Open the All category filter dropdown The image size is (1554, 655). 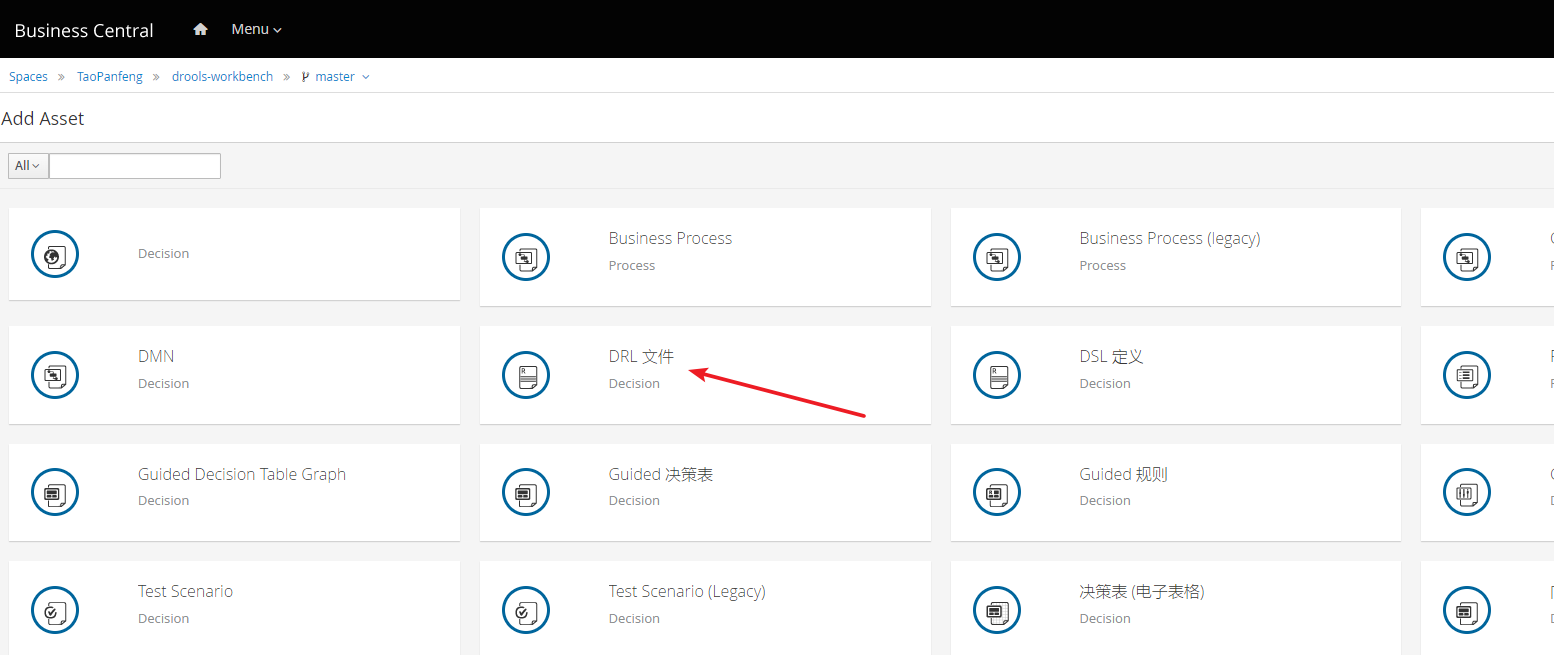28,166
